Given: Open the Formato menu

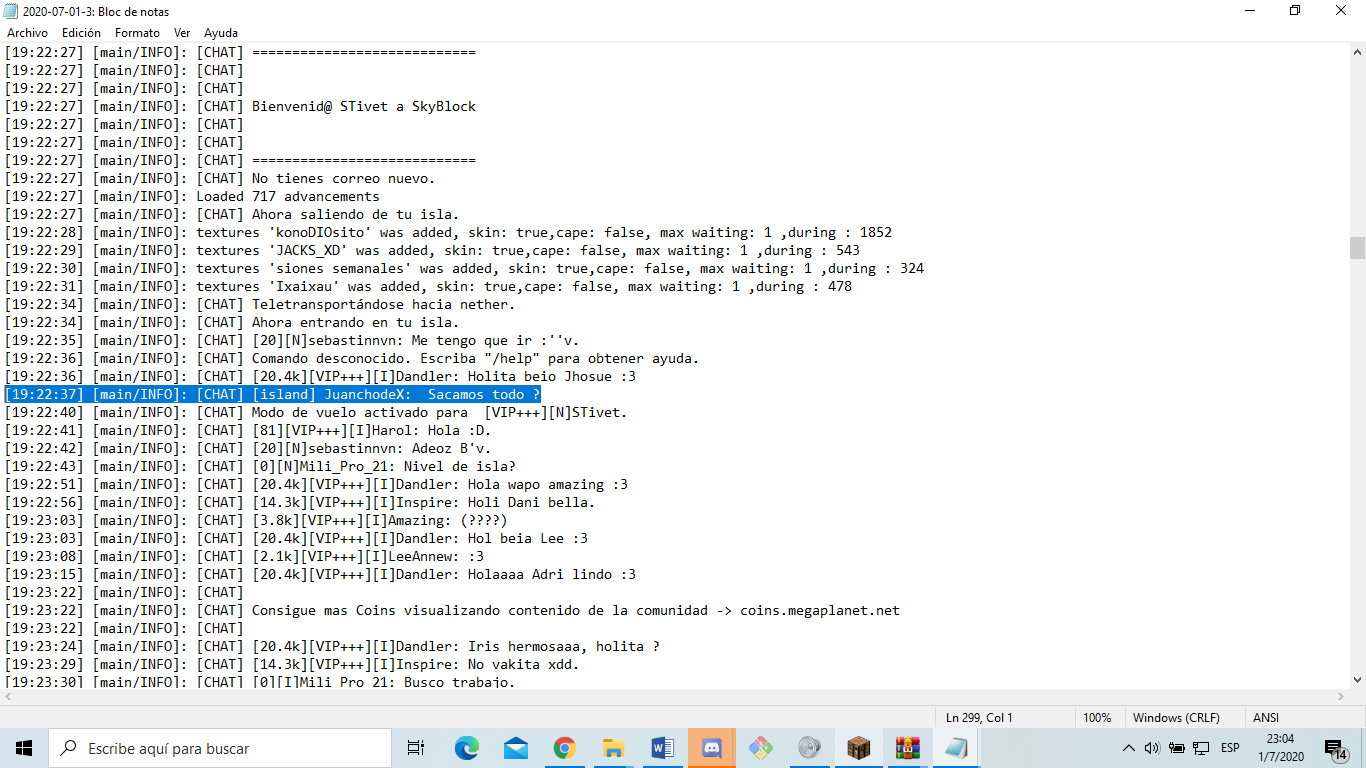Looking at the screenshot, I should 137,33.
